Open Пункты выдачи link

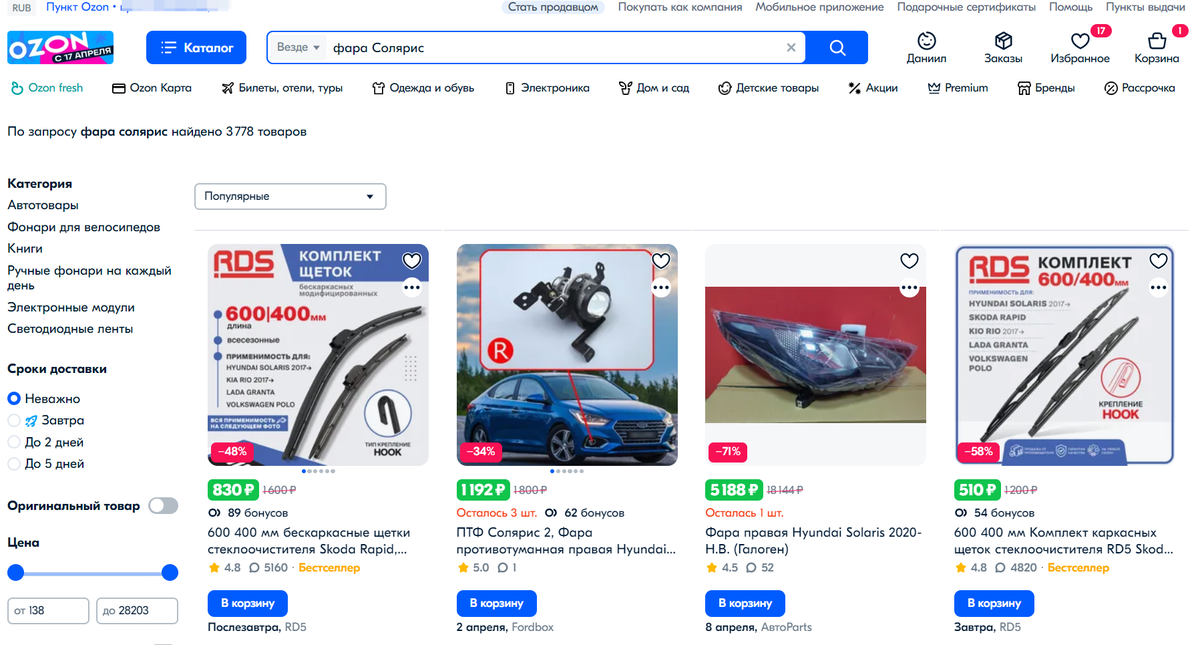1145,7
